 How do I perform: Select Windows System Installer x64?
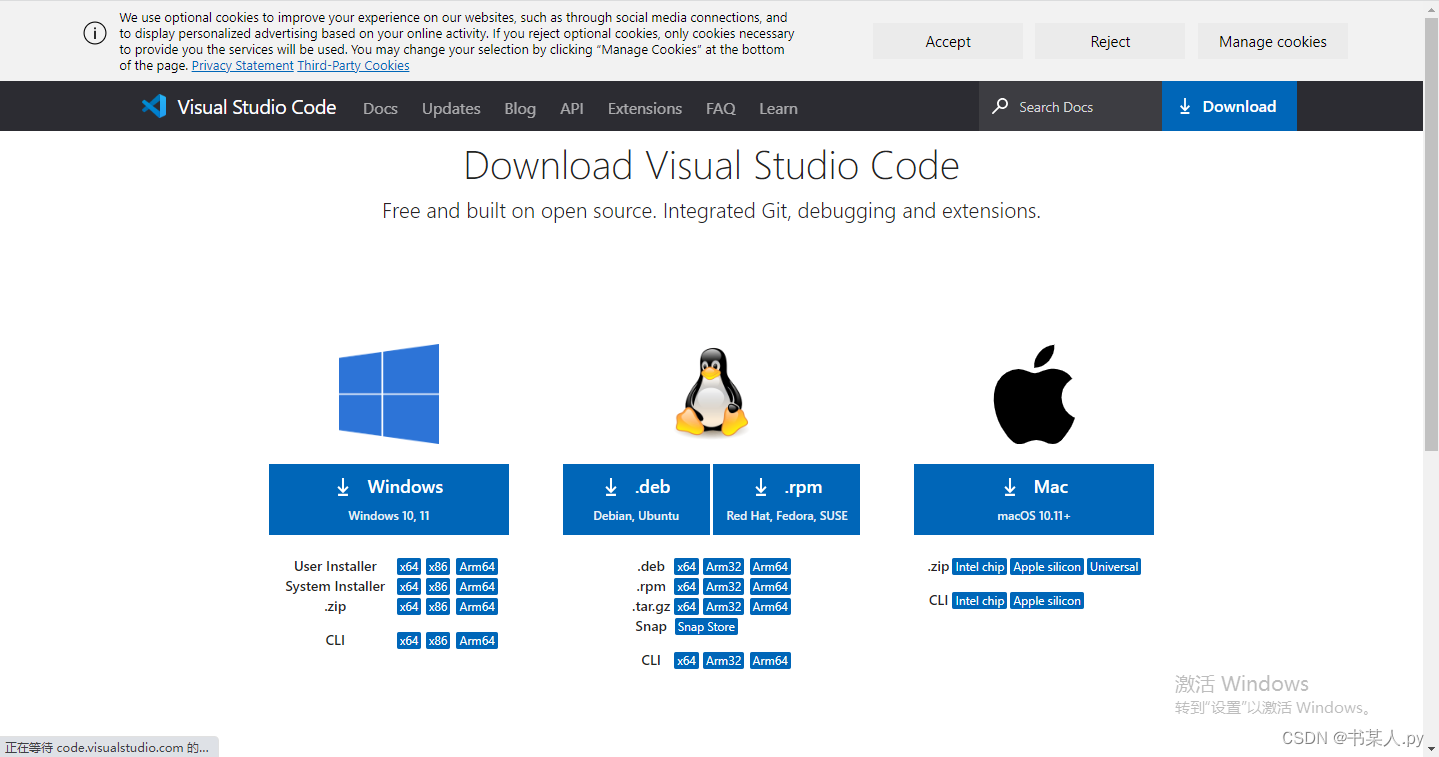409,587
